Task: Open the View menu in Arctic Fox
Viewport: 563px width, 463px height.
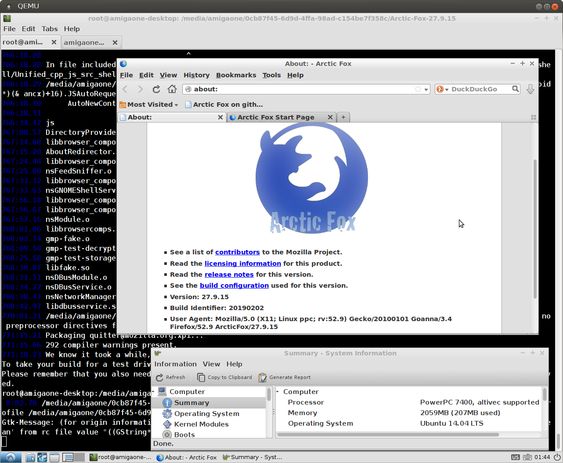Action: (168, 75)
